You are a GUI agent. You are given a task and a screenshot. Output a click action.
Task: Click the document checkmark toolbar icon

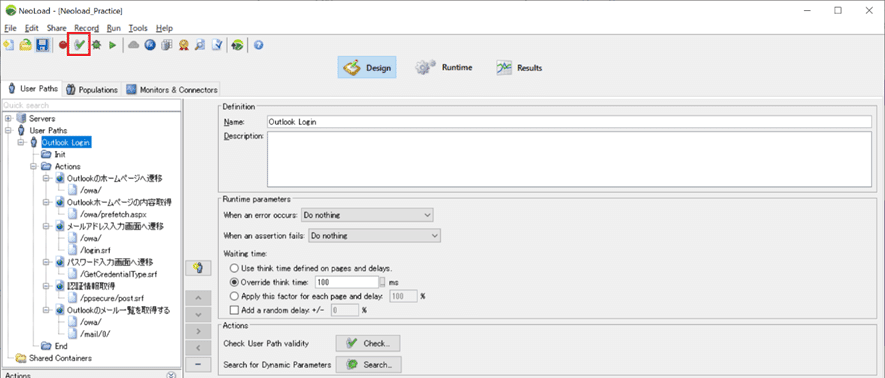click(216, 46)
